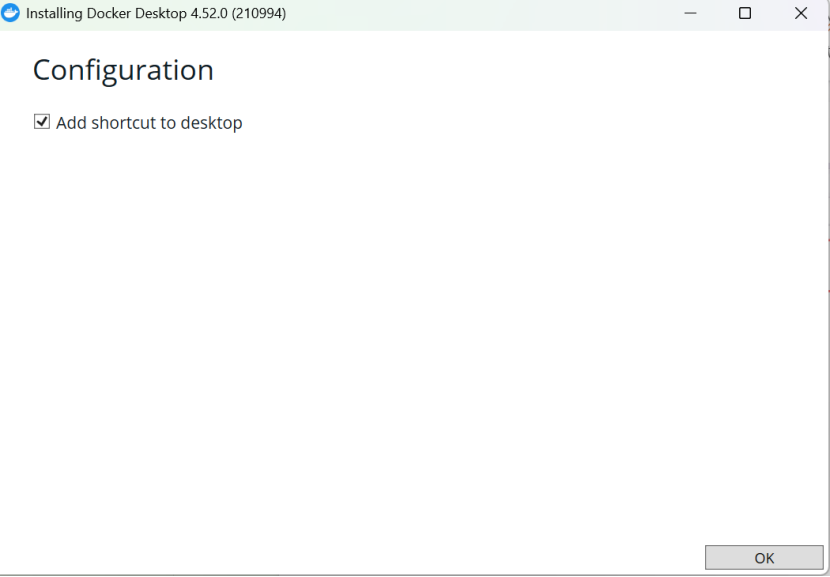Close the Docker Desktop installer window
The image size is (830, 577).
click(801, 13)
